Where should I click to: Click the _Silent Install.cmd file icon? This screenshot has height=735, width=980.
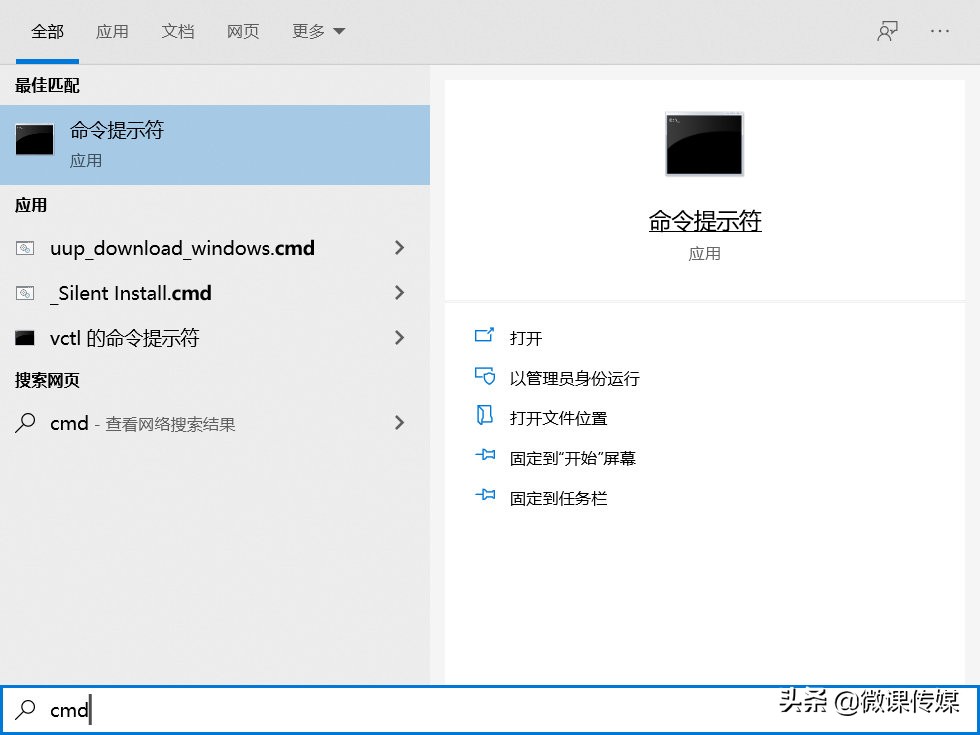tap(25, 293)
